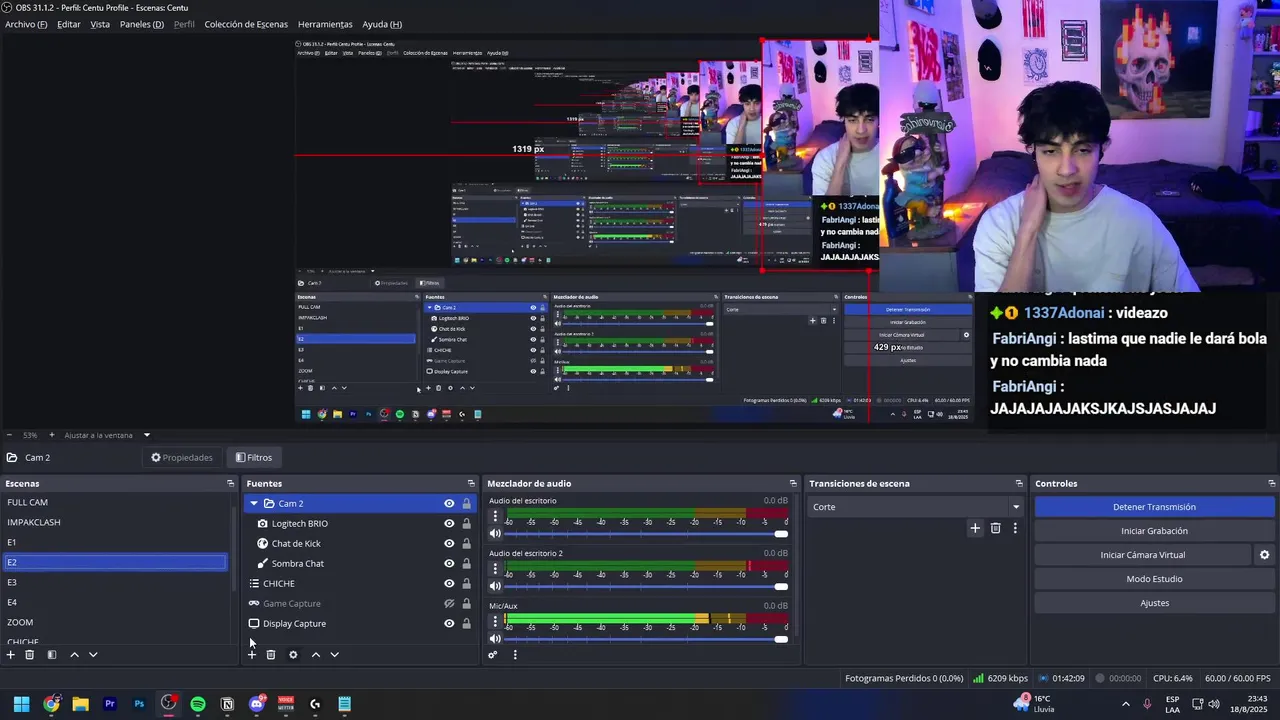Delete the selected scene using the trash icon
Screen dimensions: 1280x720
pos(29,655)
